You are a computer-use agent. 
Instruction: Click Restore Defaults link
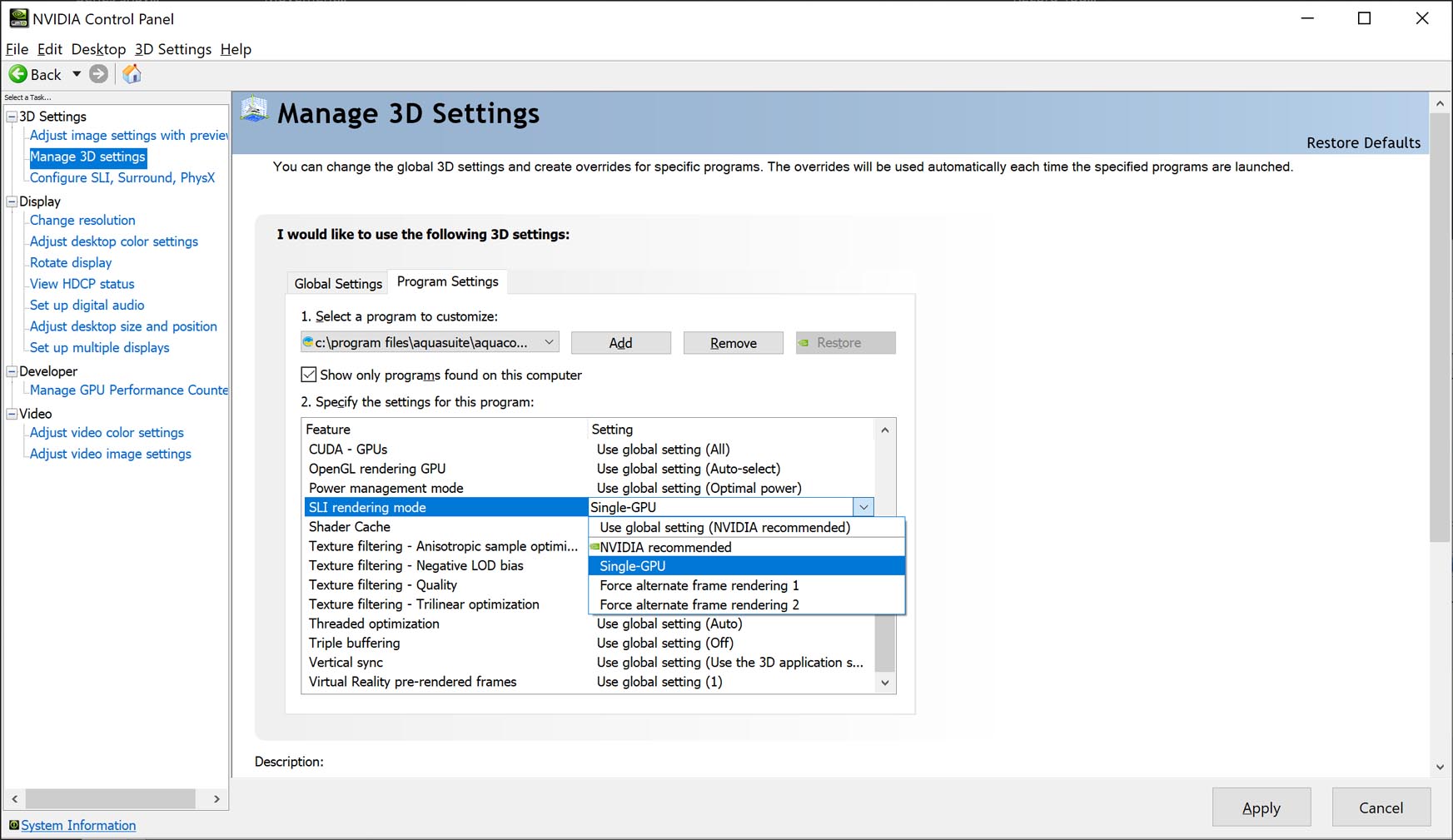coord(1363,142)
